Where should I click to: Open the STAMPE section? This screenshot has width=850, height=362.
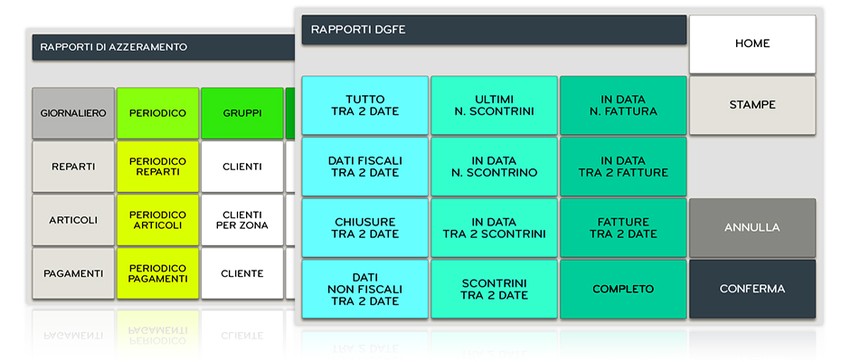(752, 105)
